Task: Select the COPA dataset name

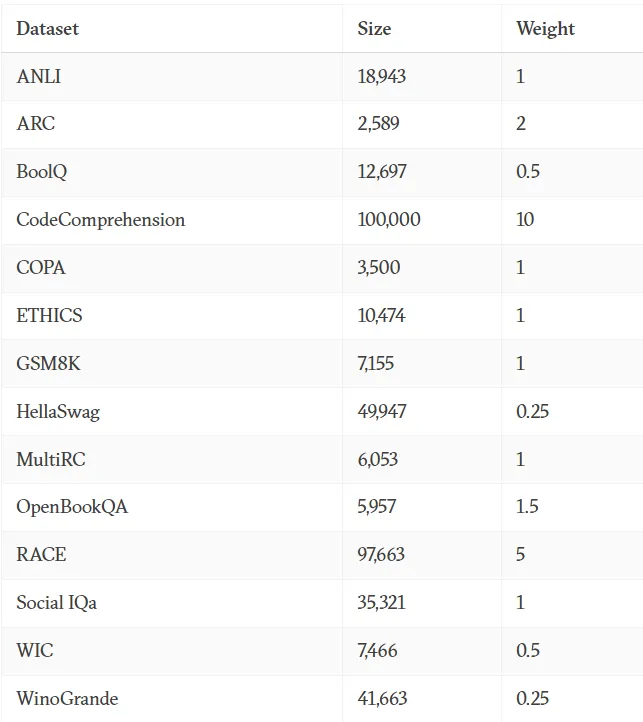Action: 41,268
